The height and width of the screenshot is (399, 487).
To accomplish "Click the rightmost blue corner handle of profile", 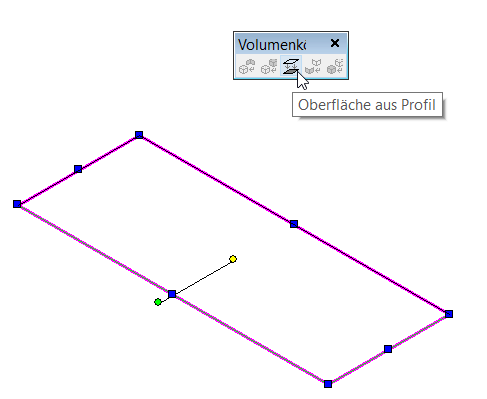I will click(449, 314).
